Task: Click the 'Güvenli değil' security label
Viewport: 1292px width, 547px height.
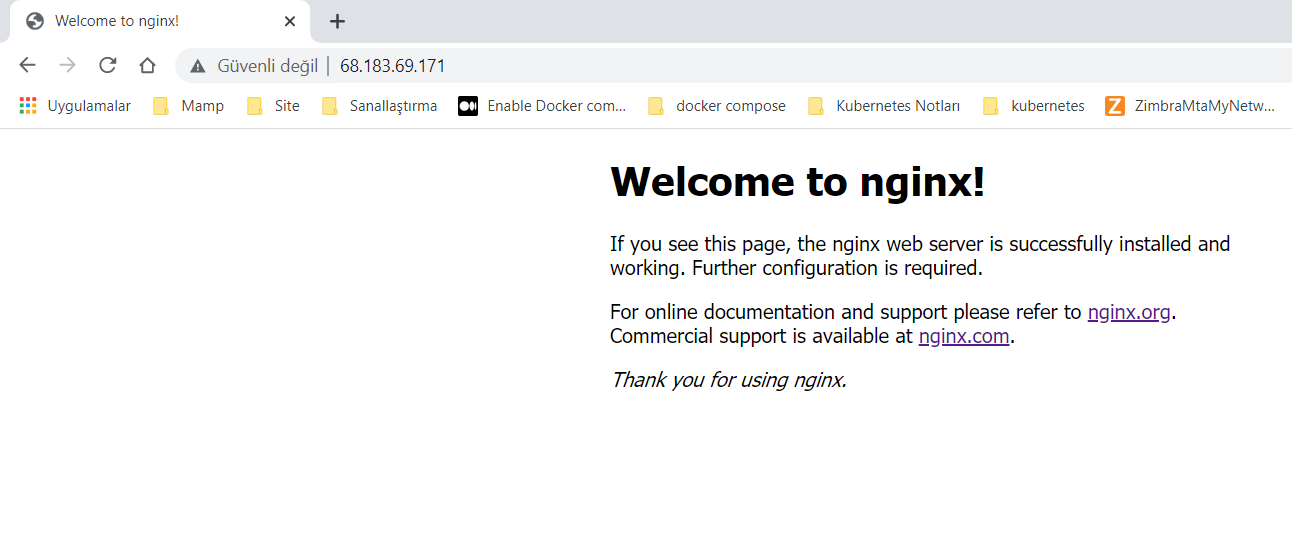Action: (267, 66)
